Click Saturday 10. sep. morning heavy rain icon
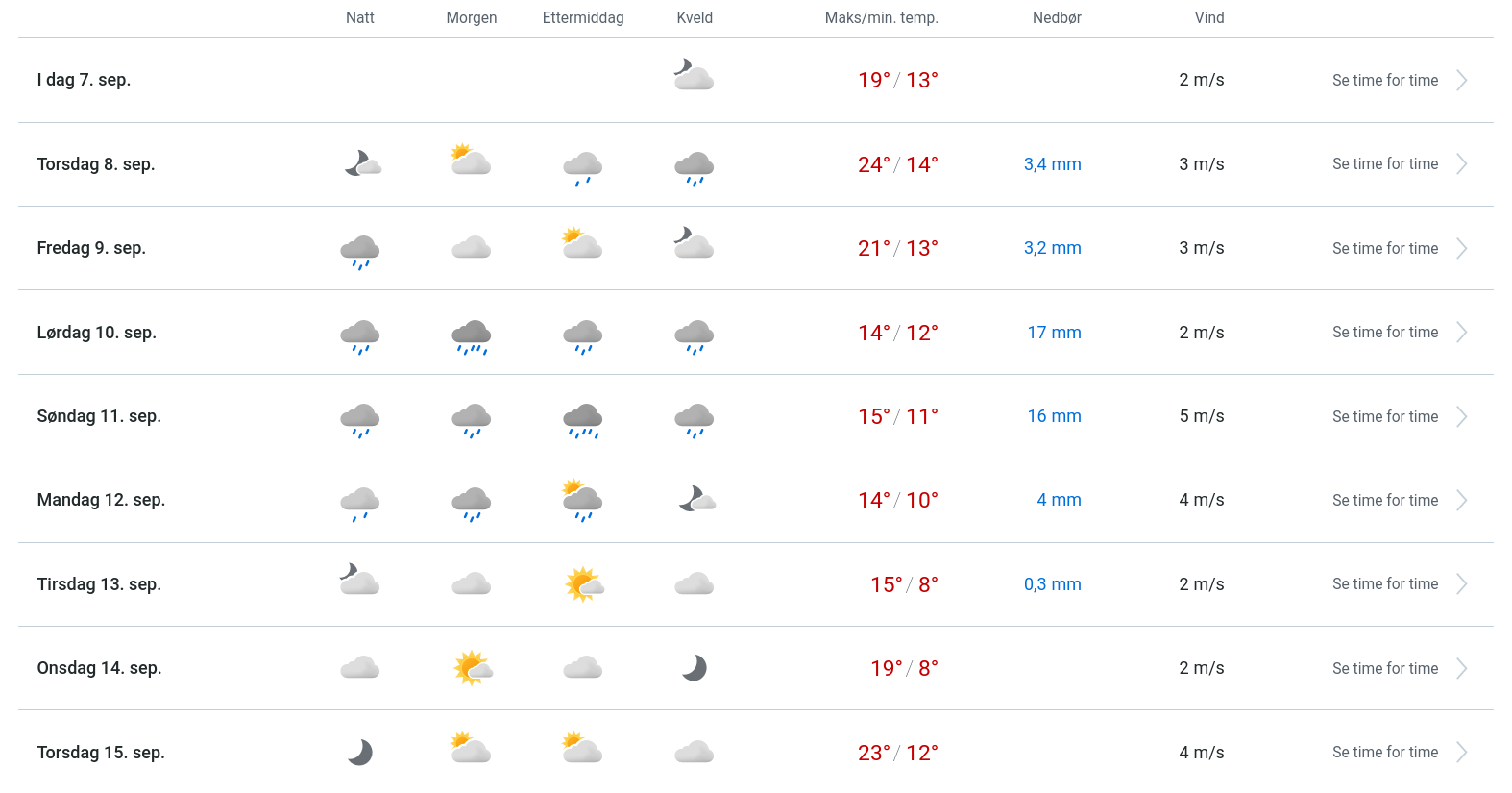 point(472,335)
